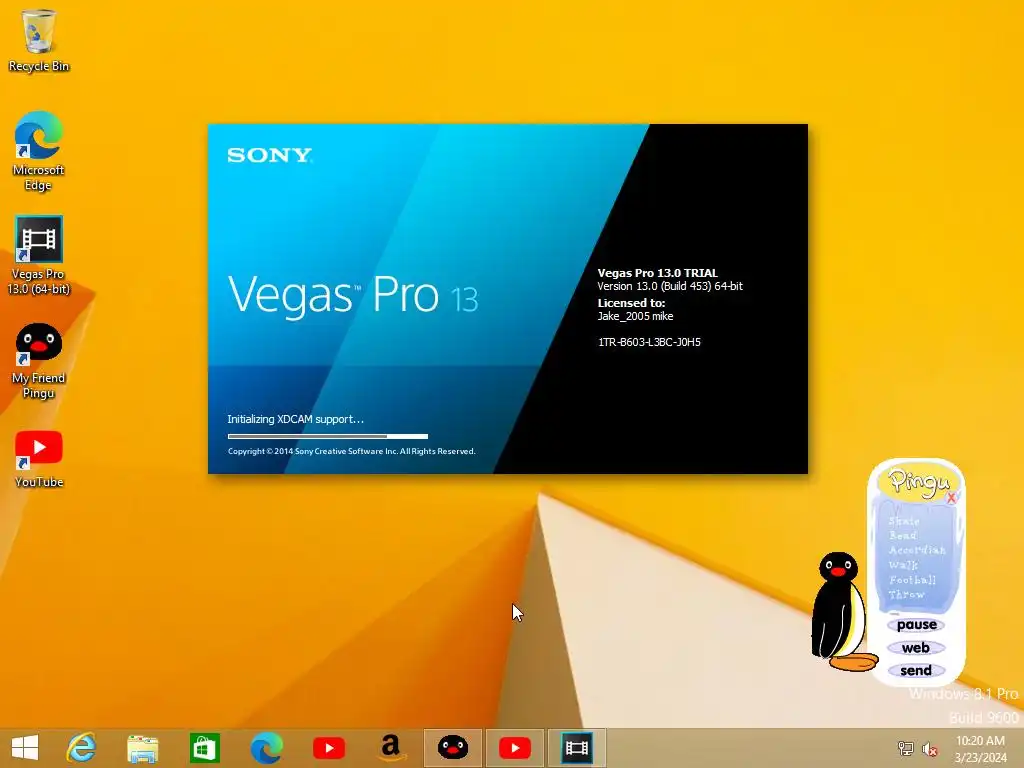This screenshot has width=1024, height=768.
Task: Click the Pingu logo title on widget
Action: tap(918, 482)
